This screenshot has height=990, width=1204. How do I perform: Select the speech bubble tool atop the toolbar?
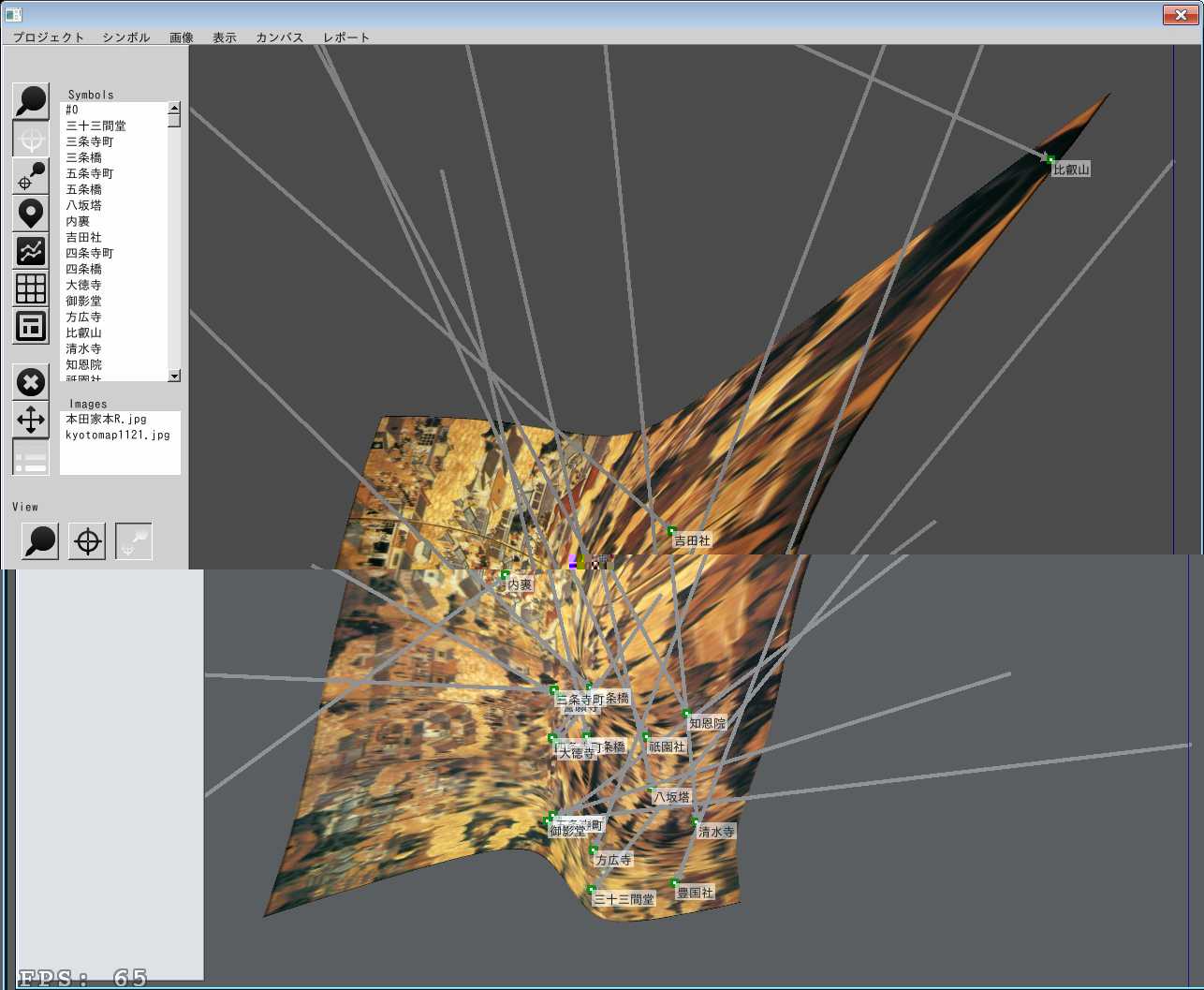pyautogui.click(x=31, y=101)
